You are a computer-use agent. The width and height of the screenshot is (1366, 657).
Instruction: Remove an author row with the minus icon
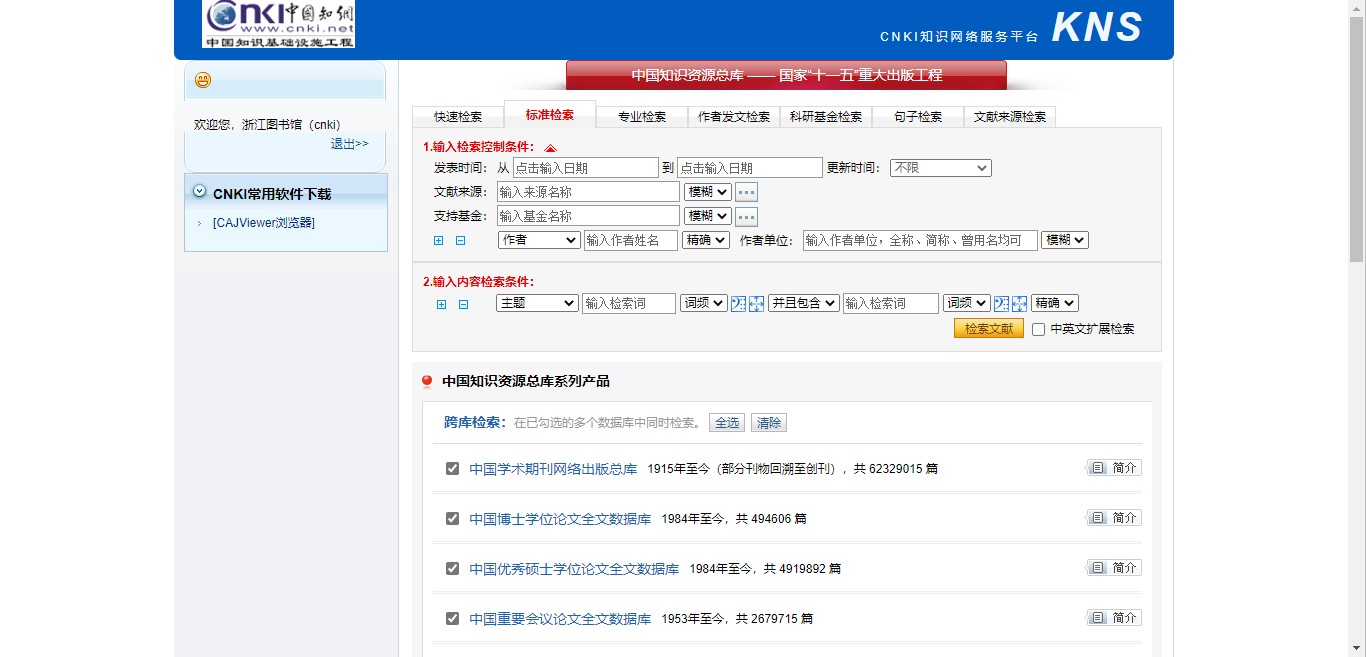click(x=460, y=241)
